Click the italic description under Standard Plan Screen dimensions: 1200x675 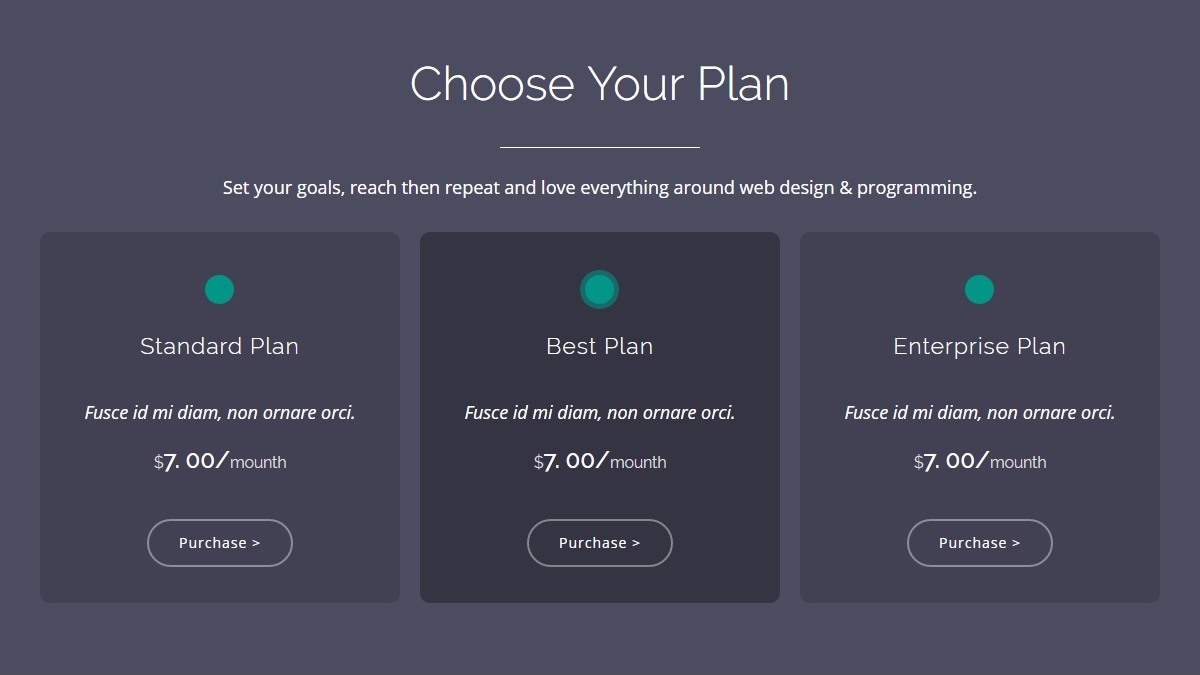[219, 412]
